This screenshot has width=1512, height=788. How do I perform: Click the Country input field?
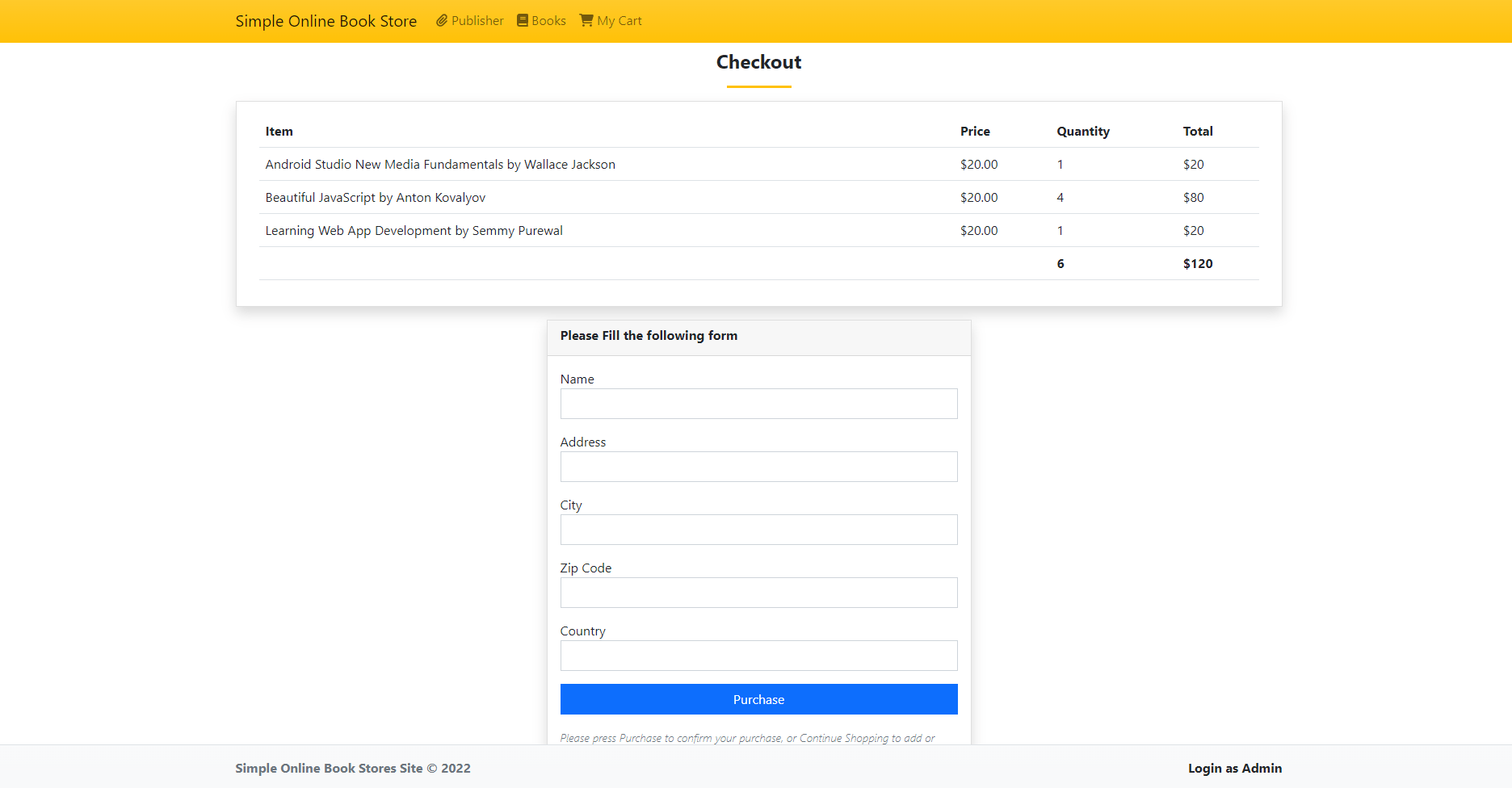(x=758, y=656)
